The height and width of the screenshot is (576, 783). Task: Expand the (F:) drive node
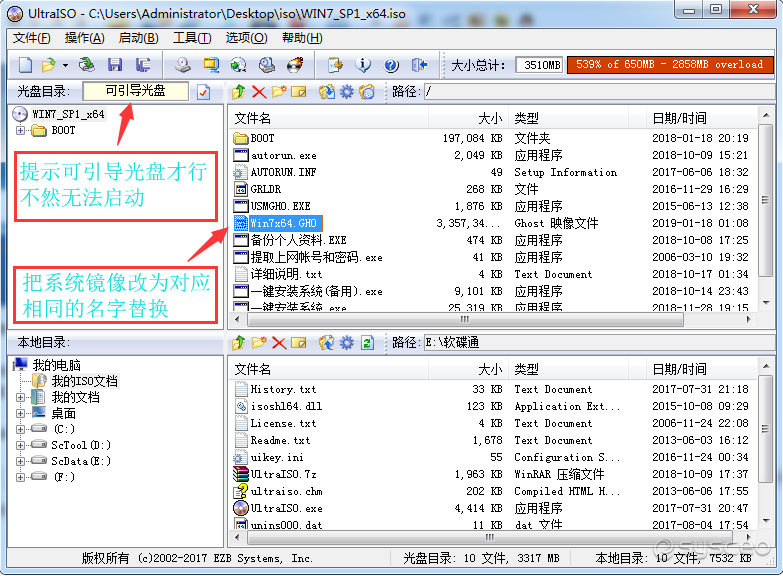point(20,477)
